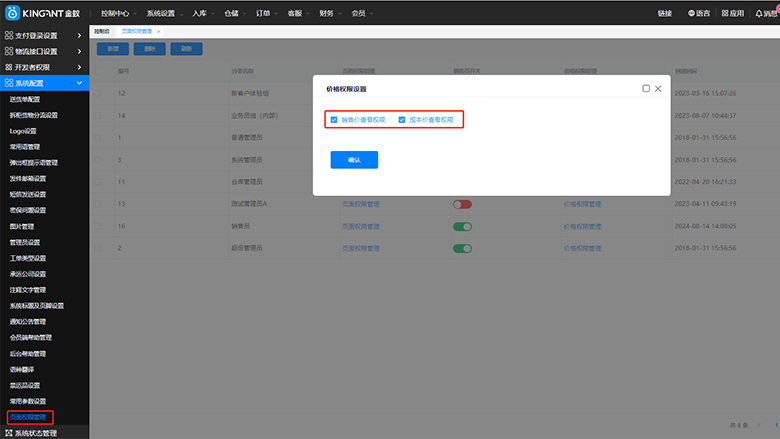Open the 系统设置 dropdown menu
The image size is (780, 439).
click(x=165, y=13)
